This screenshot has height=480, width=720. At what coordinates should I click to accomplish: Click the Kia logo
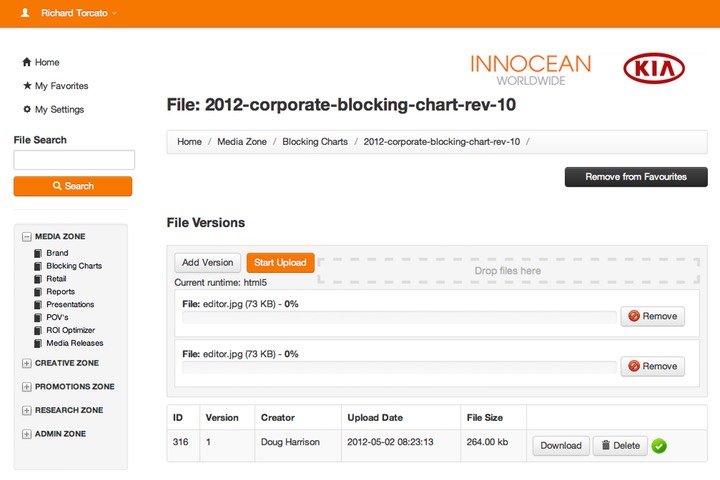(x=653, y=68)
